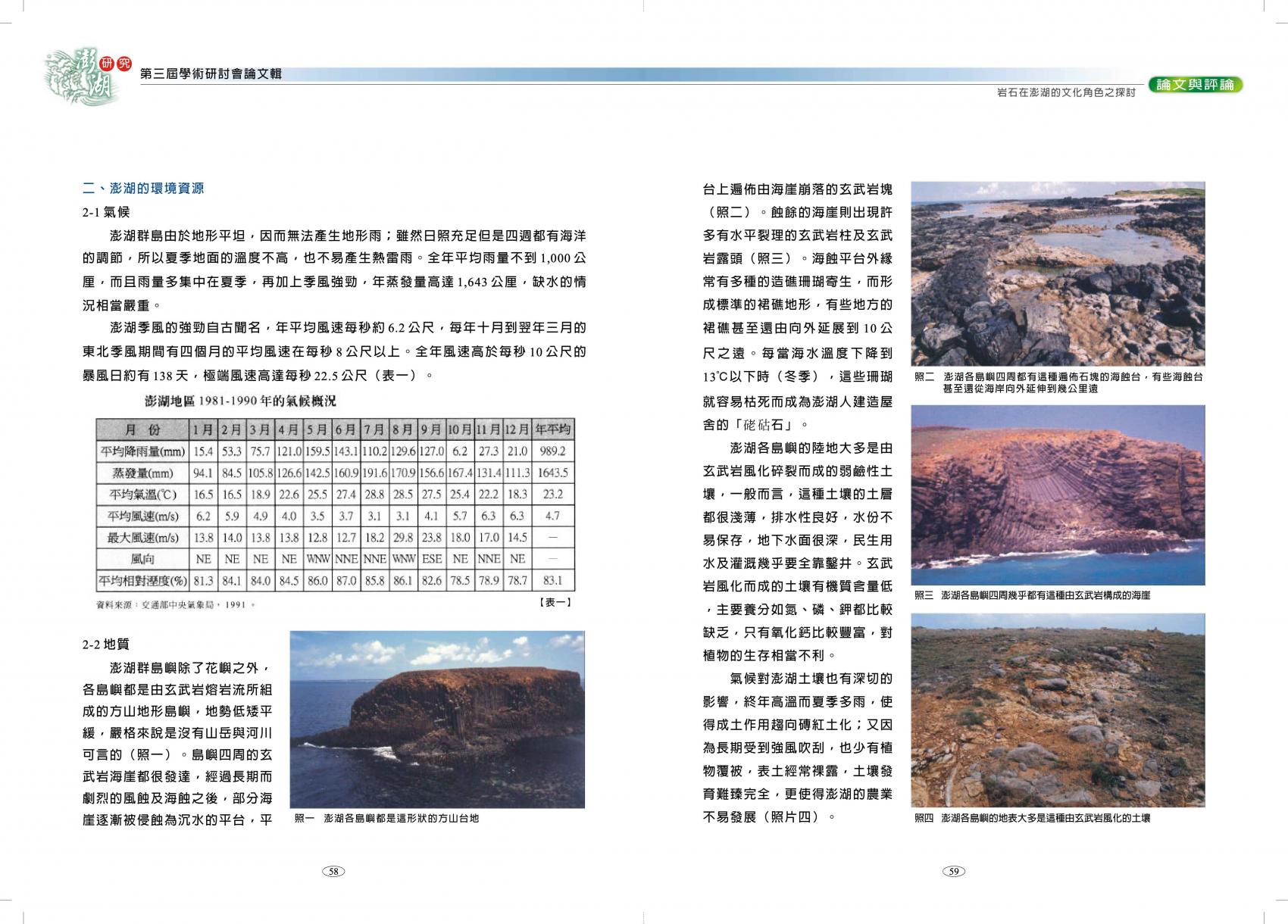Open the basalt sea cliff photo (照三)
The width and height of the screenshot is (1288, 924).
(x=1057, y=495)
